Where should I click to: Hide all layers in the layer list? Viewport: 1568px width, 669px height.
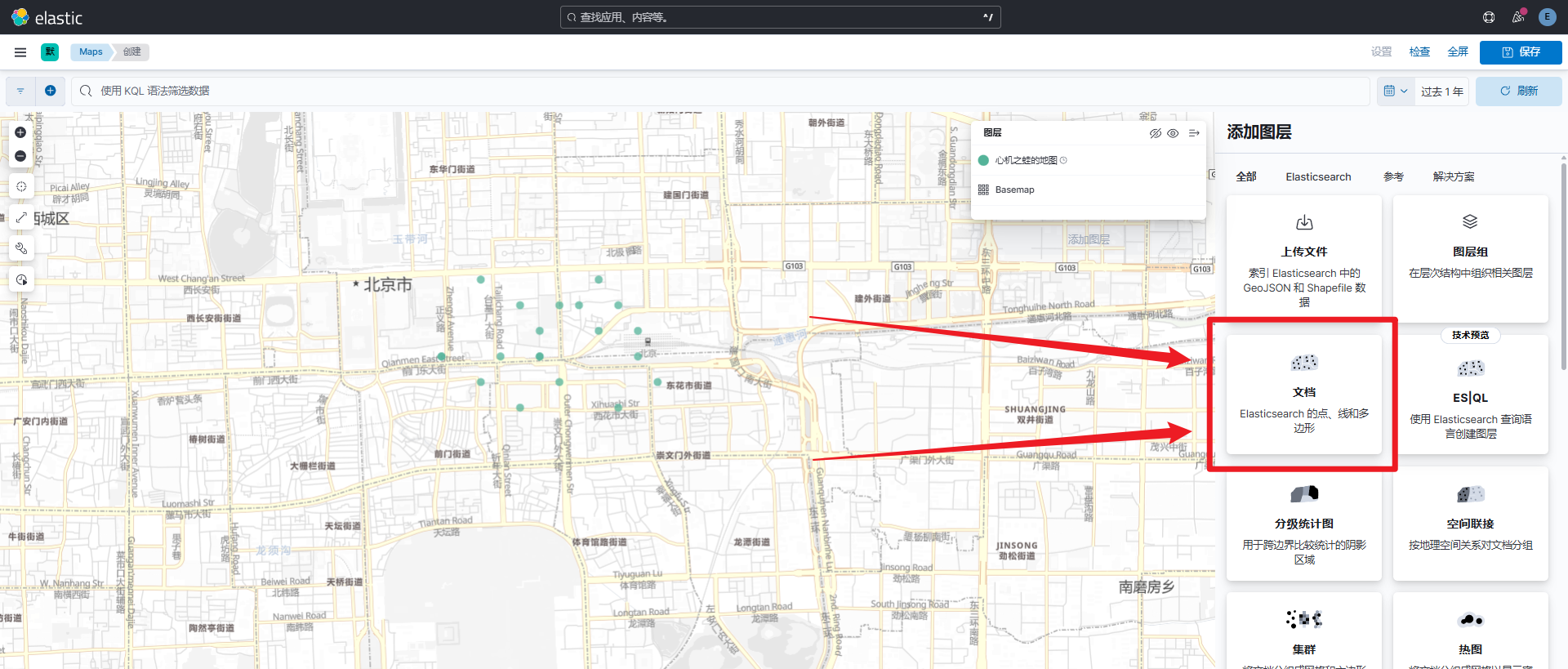click(1156, 133)
